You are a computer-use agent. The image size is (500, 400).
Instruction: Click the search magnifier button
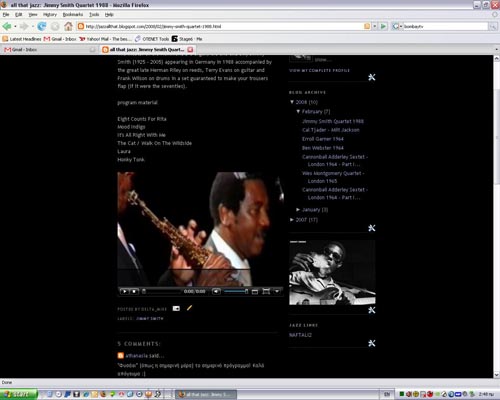493,26
